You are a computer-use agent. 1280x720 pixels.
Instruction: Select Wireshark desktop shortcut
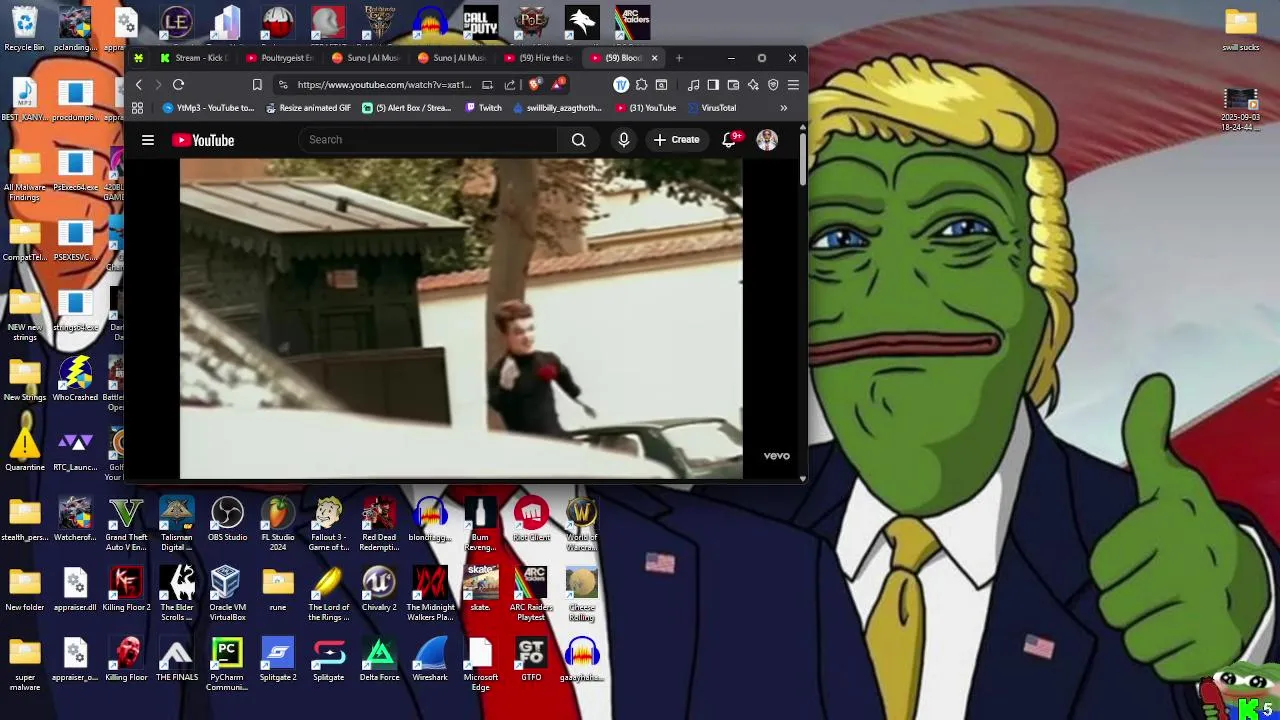(430, 660)
